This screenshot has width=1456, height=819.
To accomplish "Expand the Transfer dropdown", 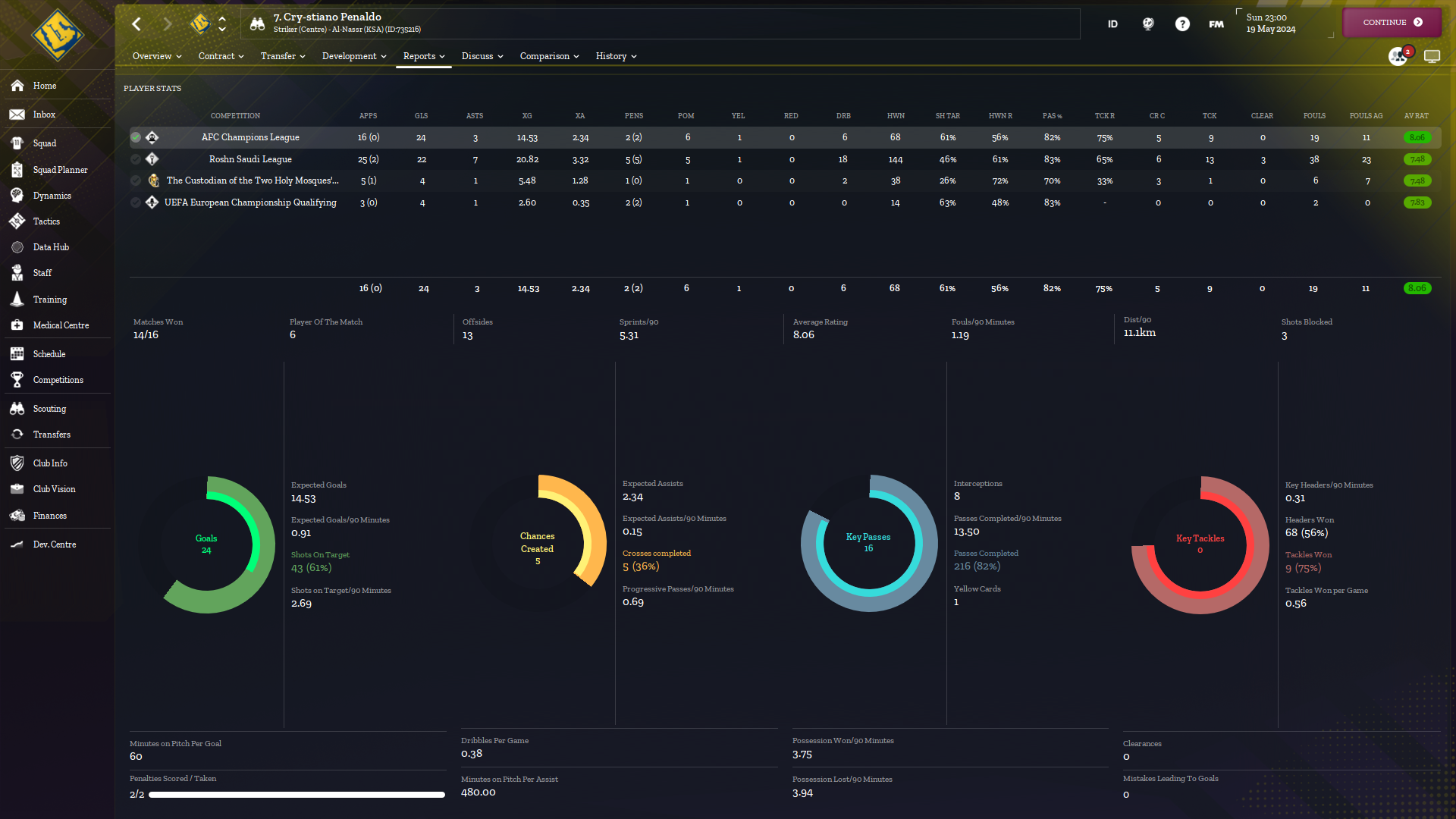I will point(283,56).
